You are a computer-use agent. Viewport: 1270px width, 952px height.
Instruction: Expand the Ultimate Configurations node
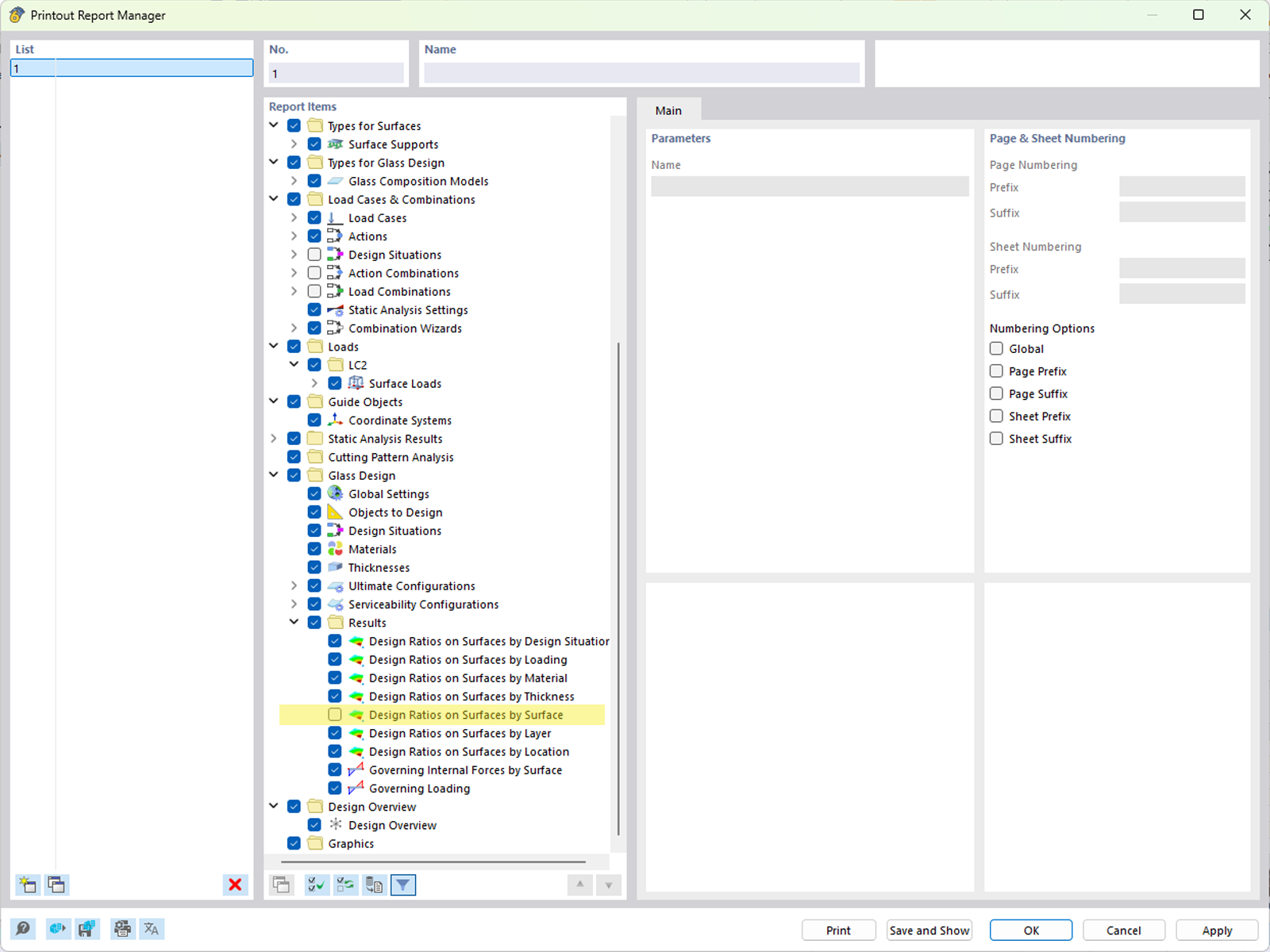point(294,585)
